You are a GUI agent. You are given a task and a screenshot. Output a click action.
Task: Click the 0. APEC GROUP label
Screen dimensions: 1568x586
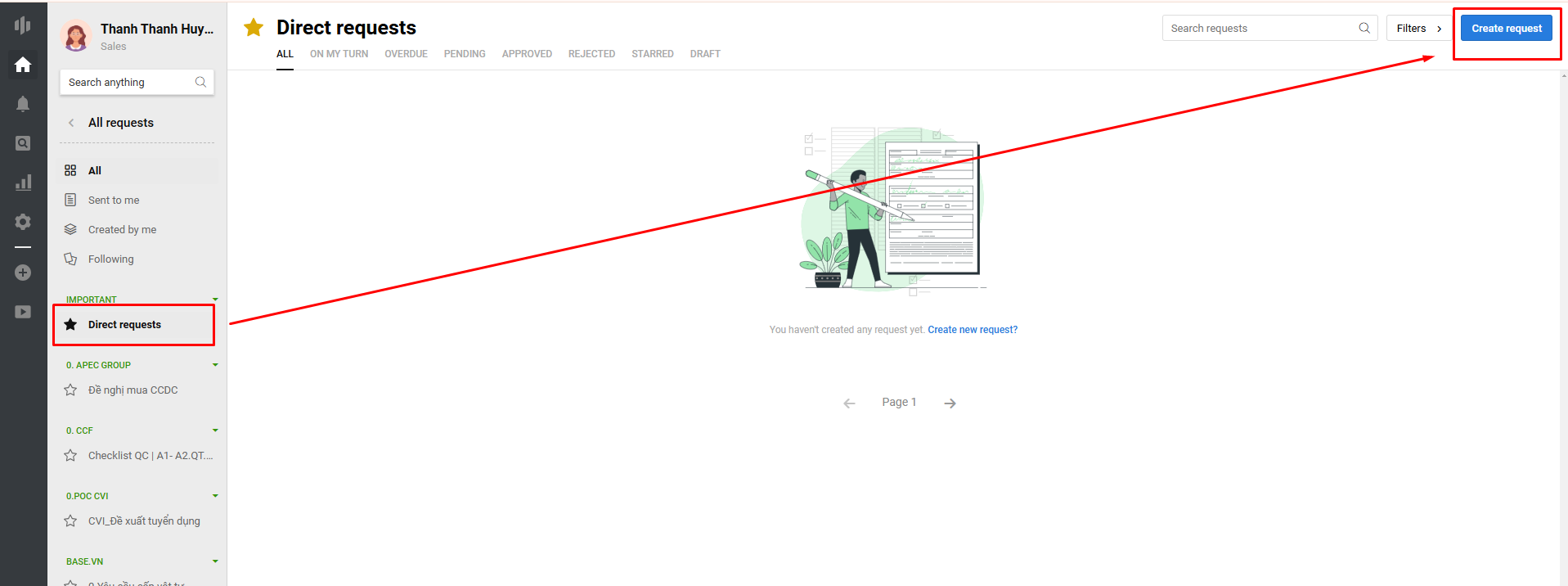pos(98,365)
